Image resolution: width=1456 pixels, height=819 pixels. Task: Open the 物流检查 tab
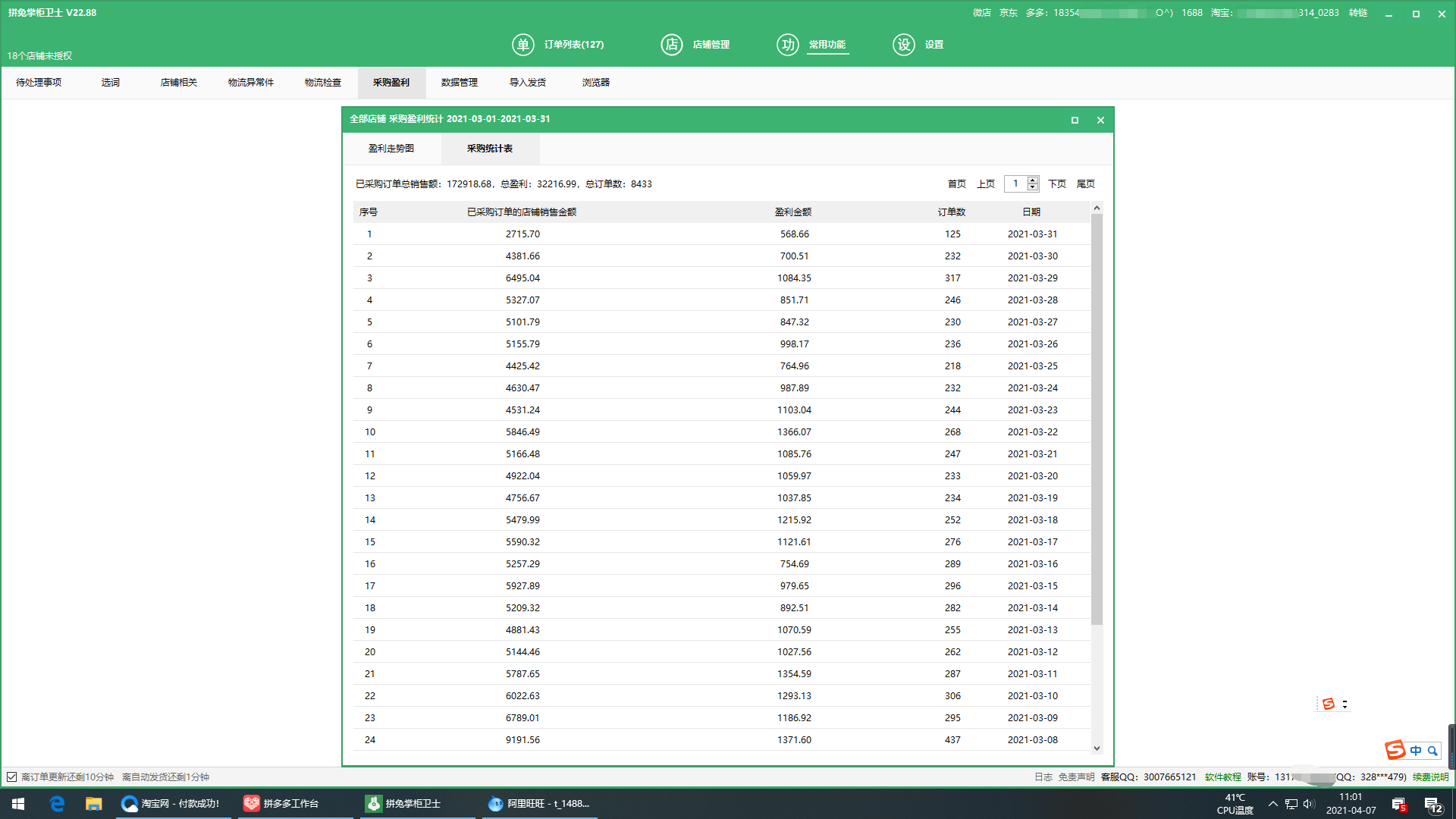tap(323, 83)
